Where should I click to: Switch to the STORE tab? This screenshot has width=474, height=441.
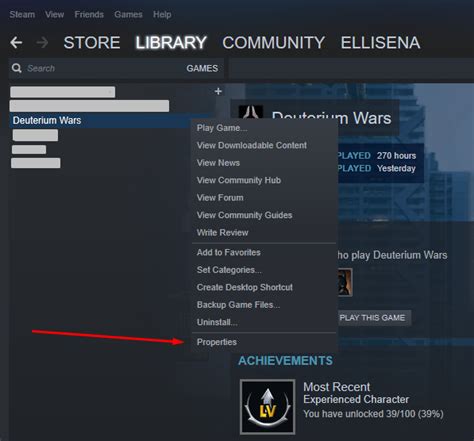click(92, 43)
